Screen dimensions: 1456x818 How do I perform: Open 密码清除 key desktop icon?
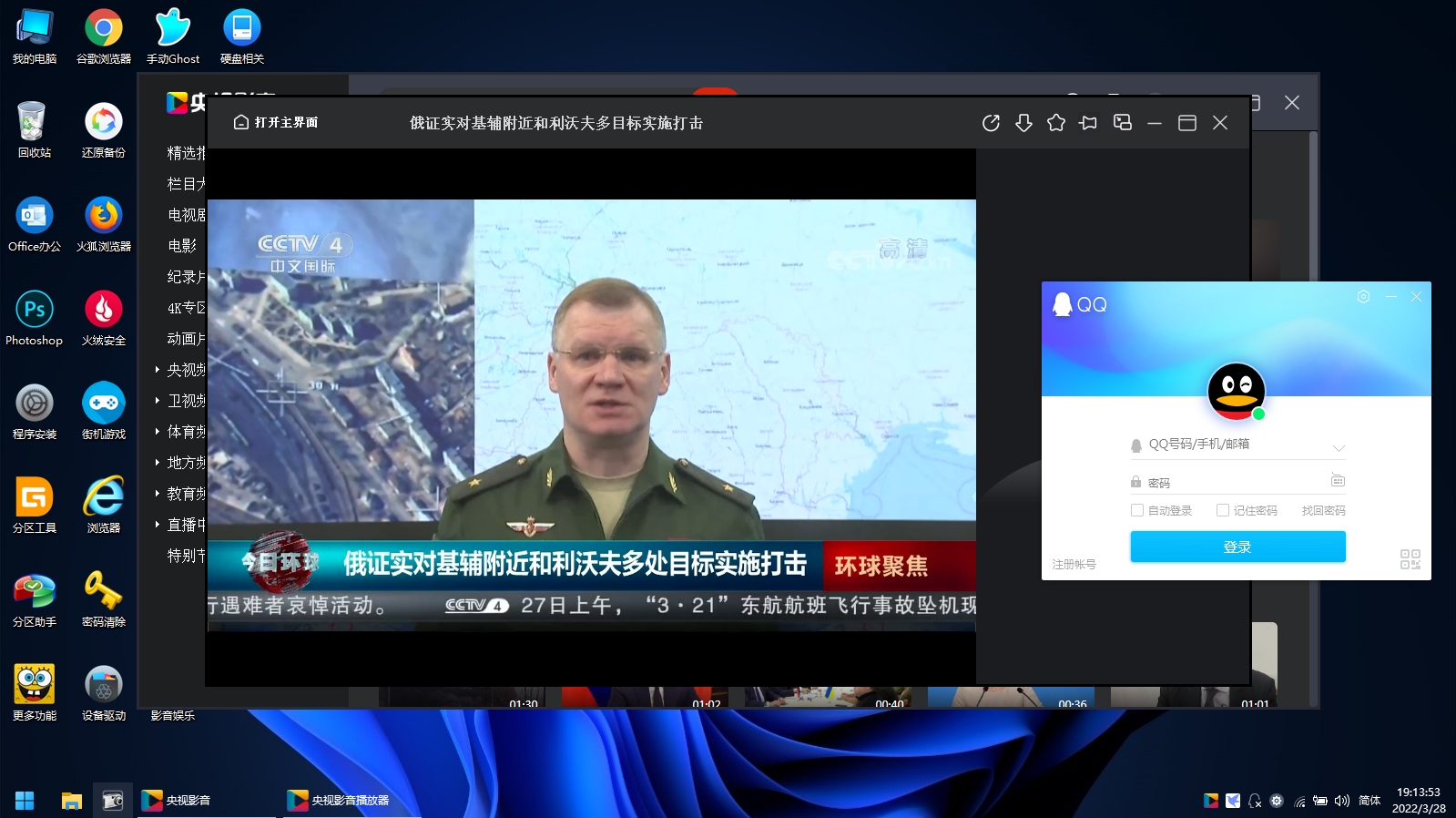[104, 599]
